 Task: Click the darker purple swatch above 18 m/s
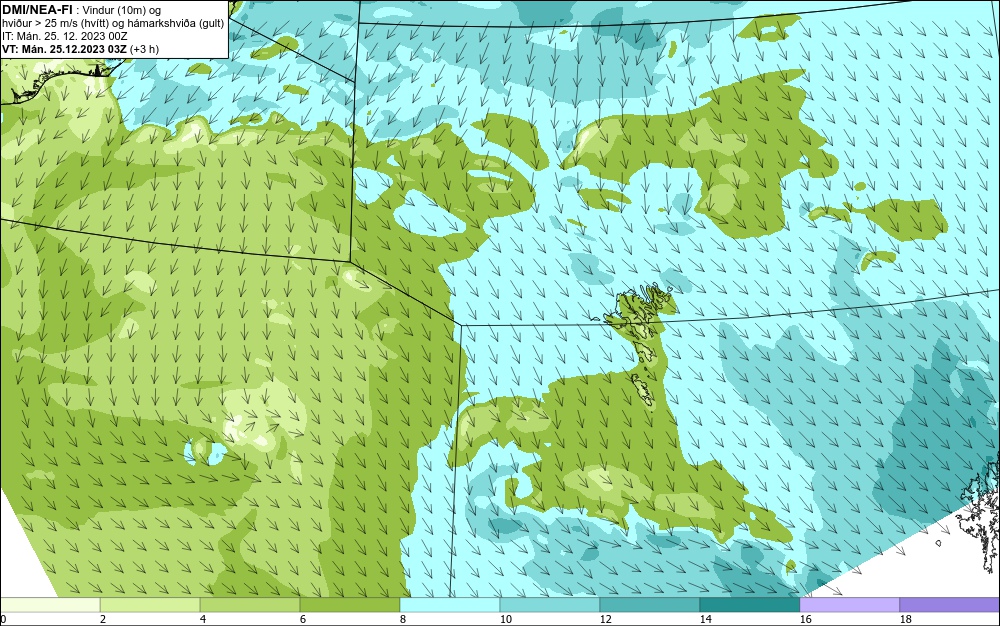950,604
